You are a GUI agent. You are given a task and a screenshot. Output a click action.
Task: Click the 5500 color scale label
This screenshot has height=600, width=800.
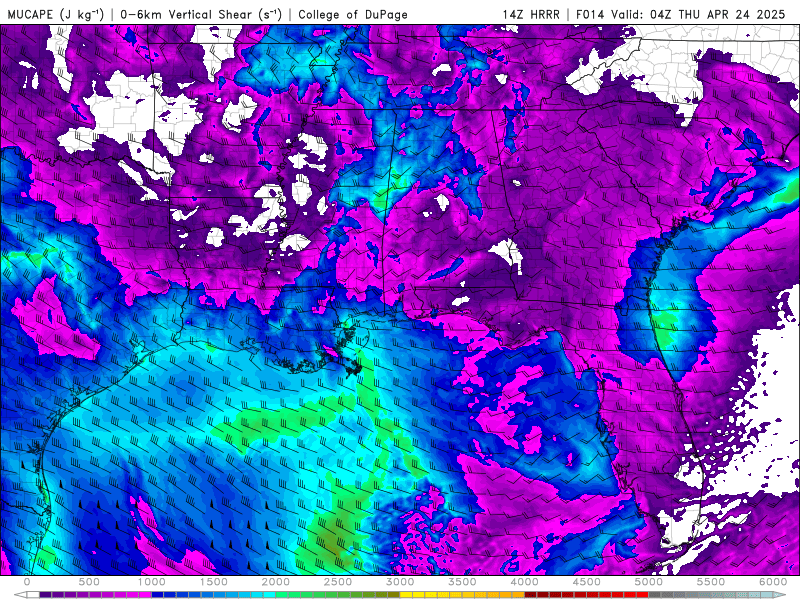click(x=711, y=582)
